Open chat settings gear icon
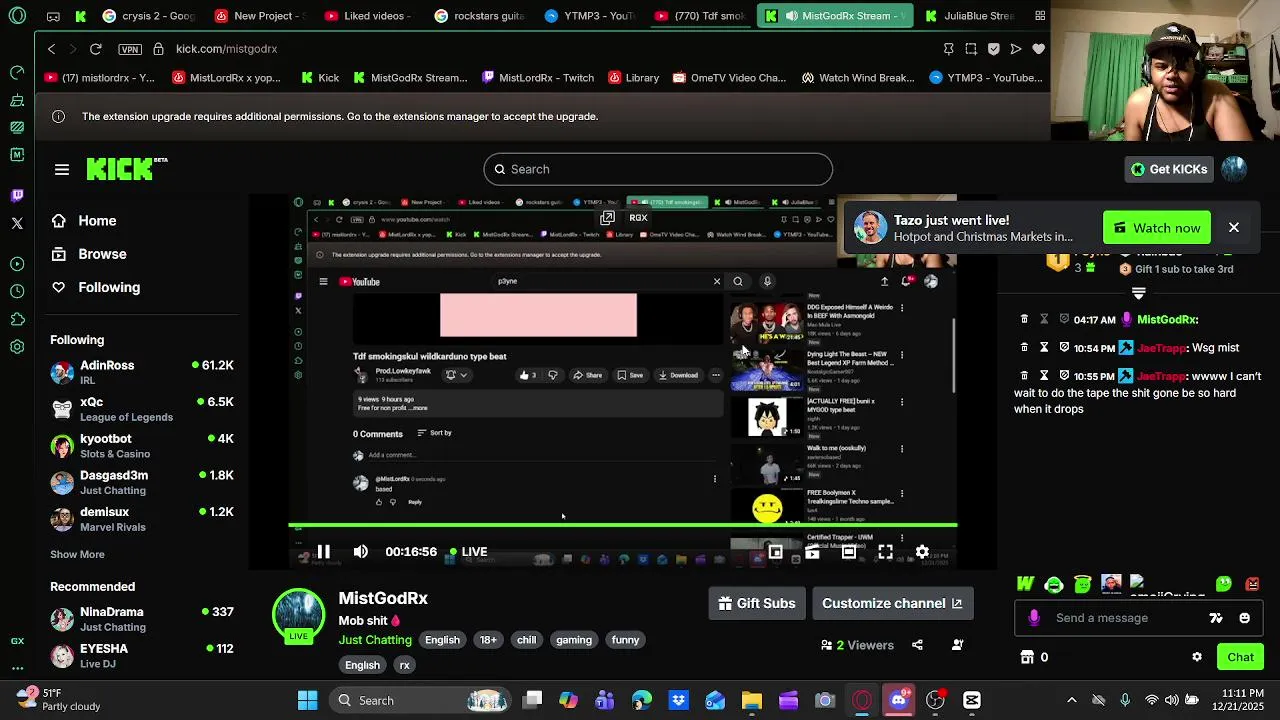This screenshot has width=1280, height=720. point(1197,657)
